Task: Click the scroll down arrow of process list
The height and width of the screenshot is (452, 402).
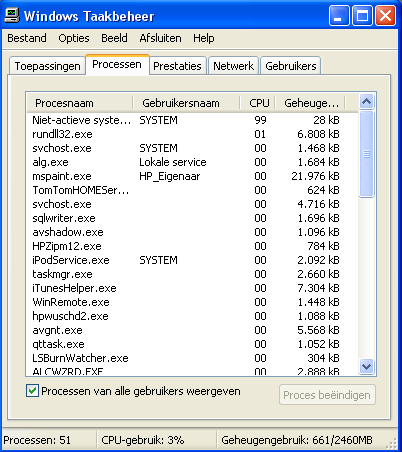Action: coord(367,367)
